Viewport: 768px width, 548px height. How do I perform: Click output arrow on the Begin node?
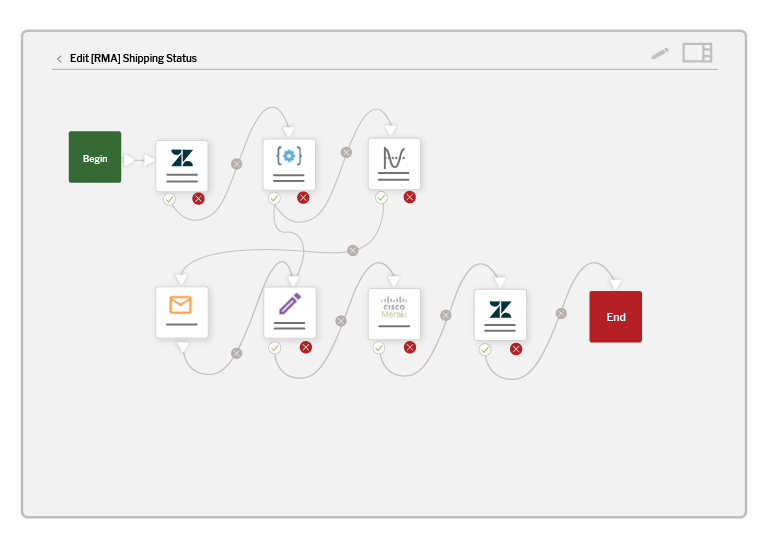click(129, 160)
